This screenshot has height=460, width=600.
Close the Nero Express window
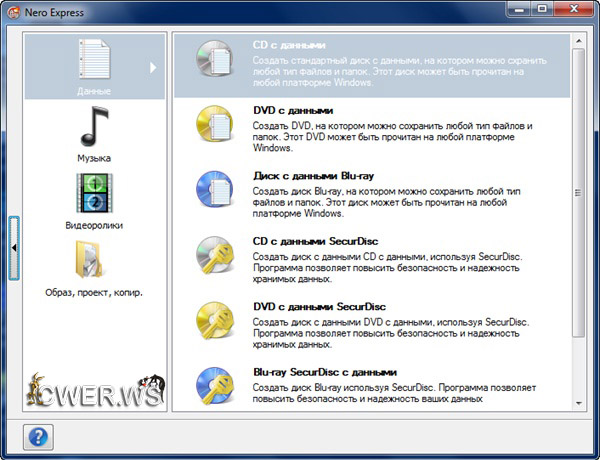[x=571, y=9]
